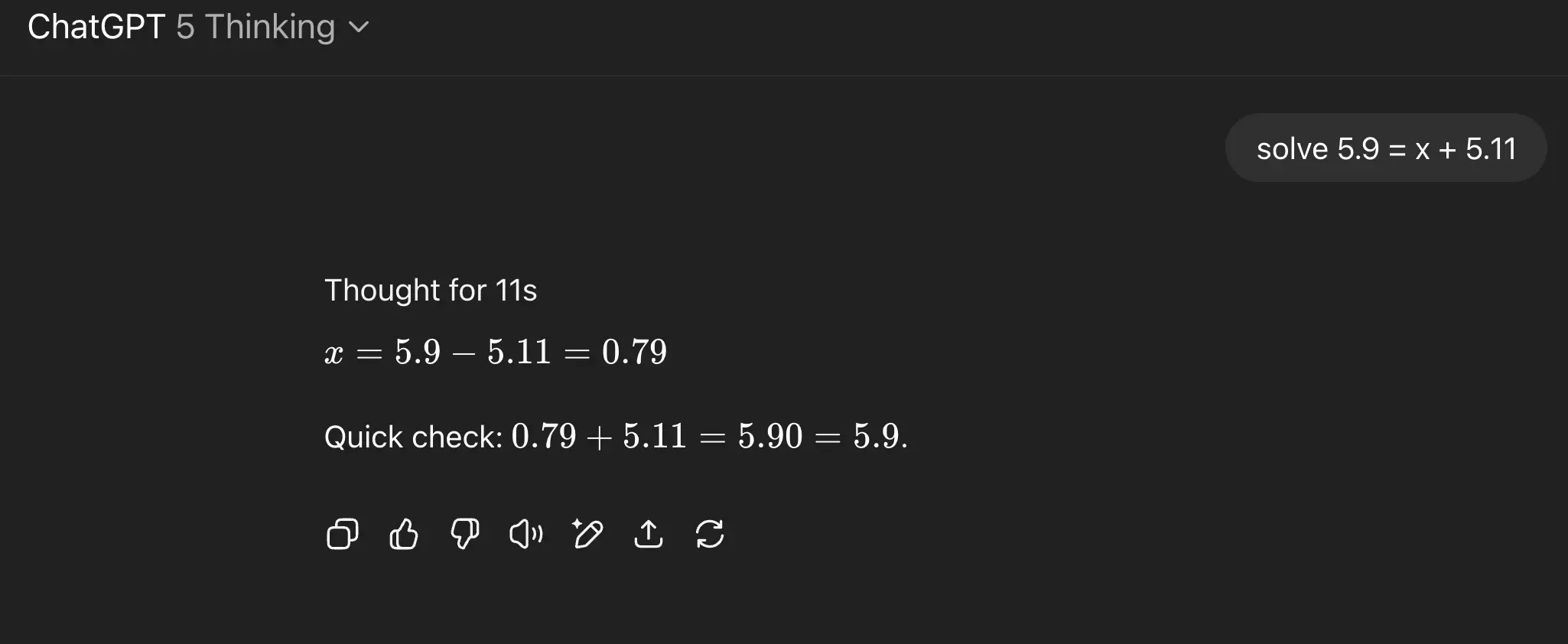Click the equation x = 5.9 − 5.11
The image size is (1568, 644).
(x=438, y=353)
